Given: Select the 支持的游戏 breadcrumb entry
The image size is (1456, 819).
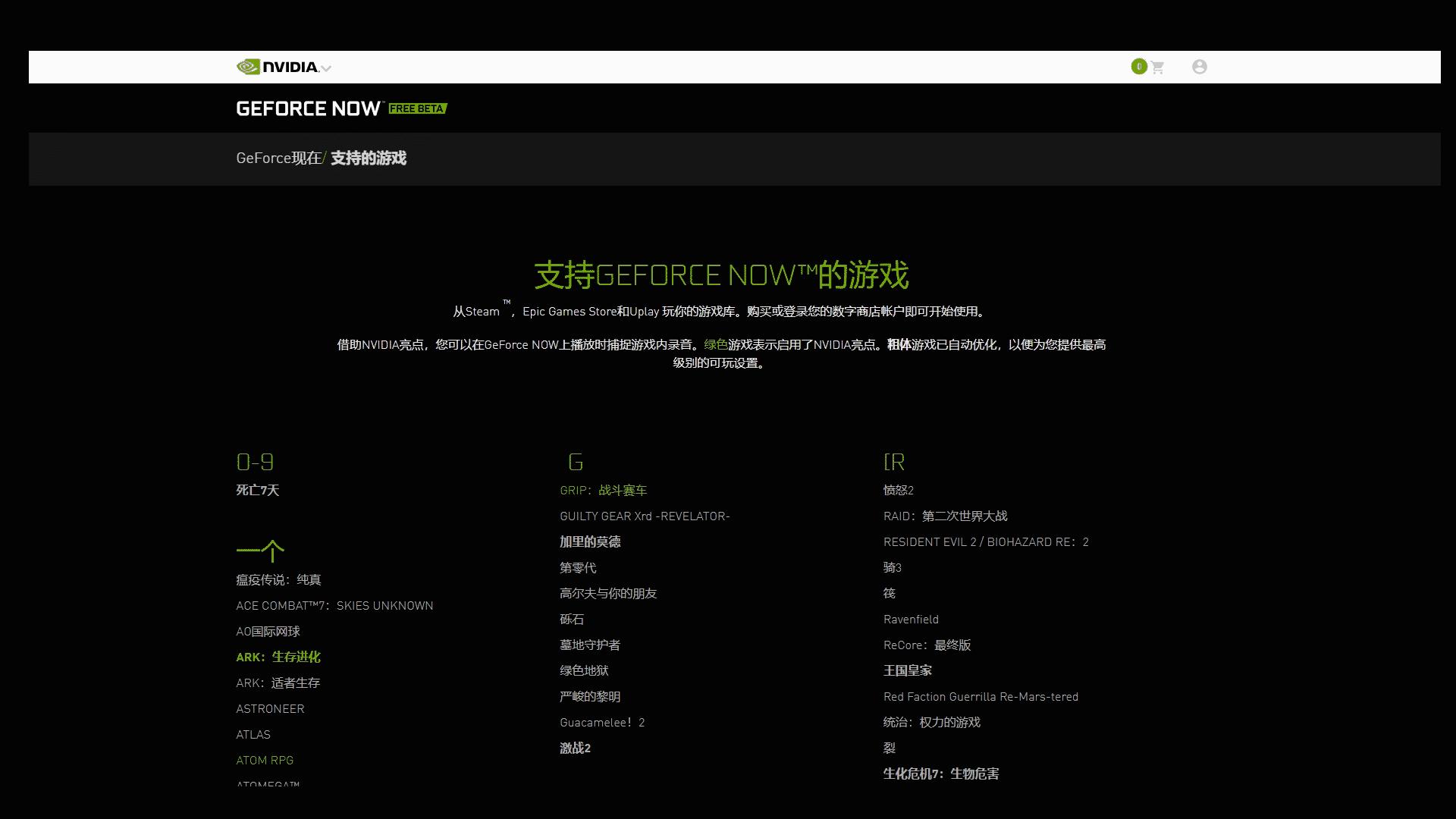Looking at the screenshot, I should click(x=368, y=158).
